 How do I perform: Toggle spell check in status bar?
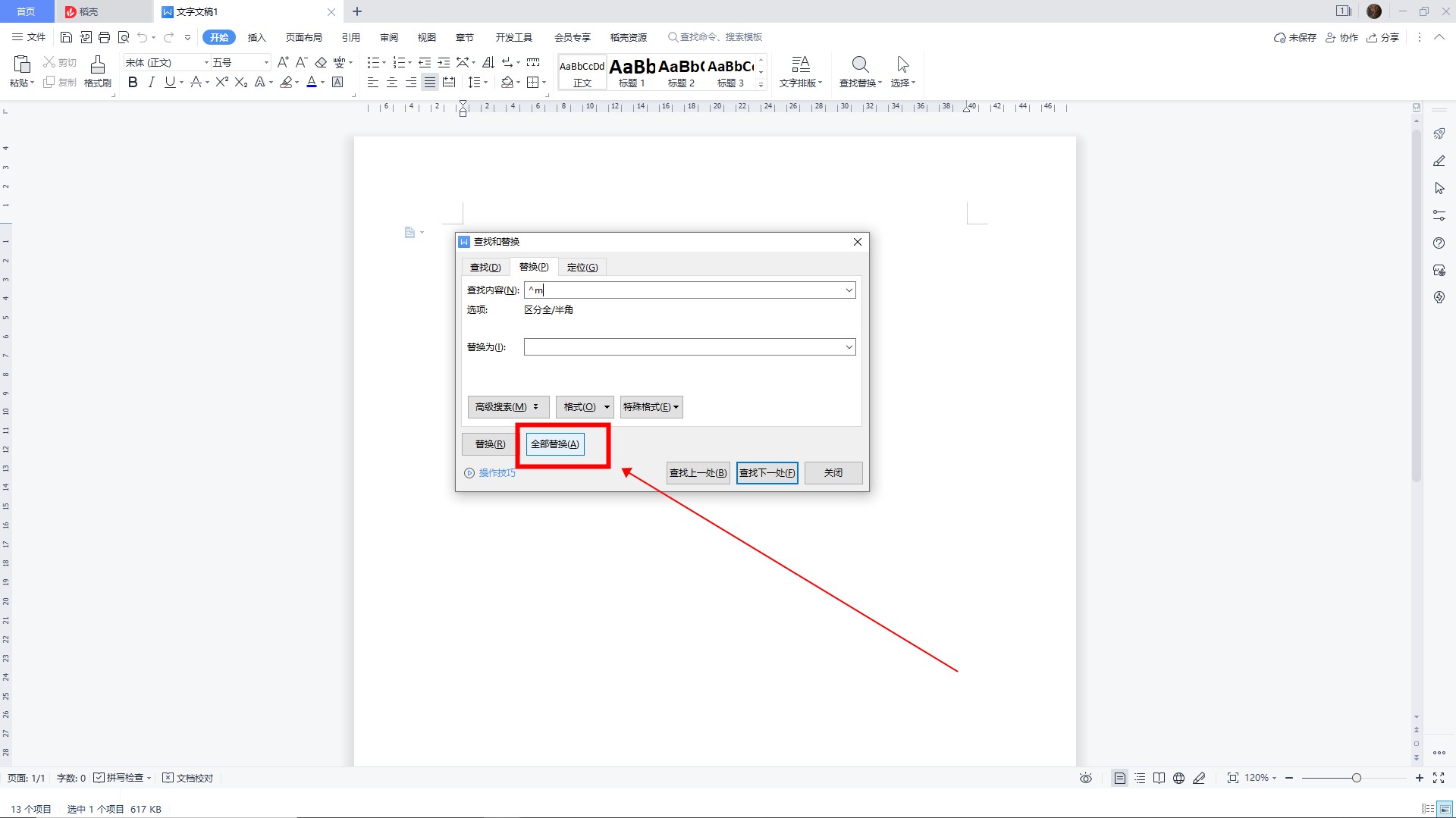point(99,778)
